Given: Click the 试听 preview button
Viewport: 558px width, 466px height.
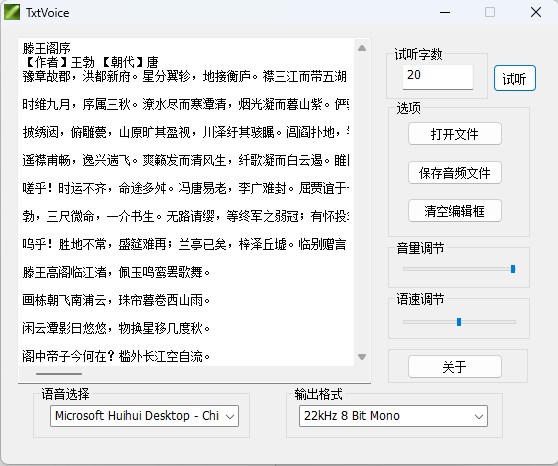Looking at the screenshot, I should 515,78.
